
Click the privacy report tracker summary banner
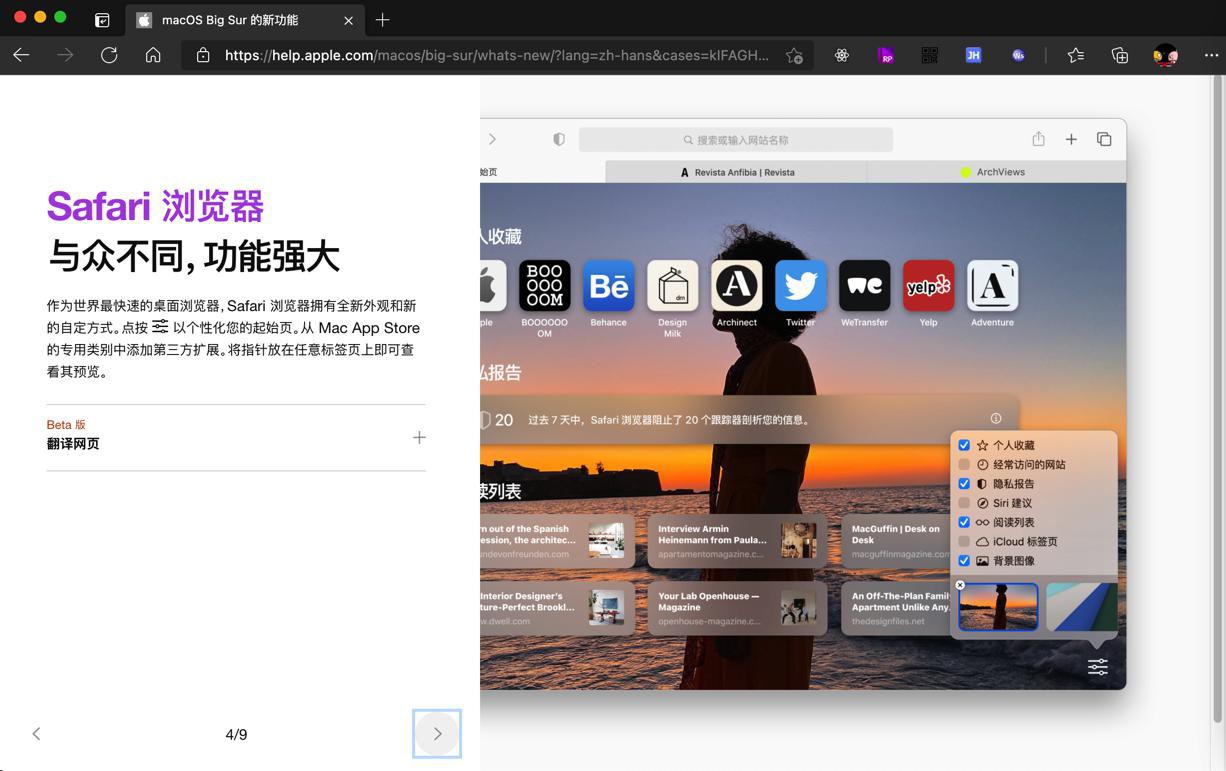click(x=749, y=420)
